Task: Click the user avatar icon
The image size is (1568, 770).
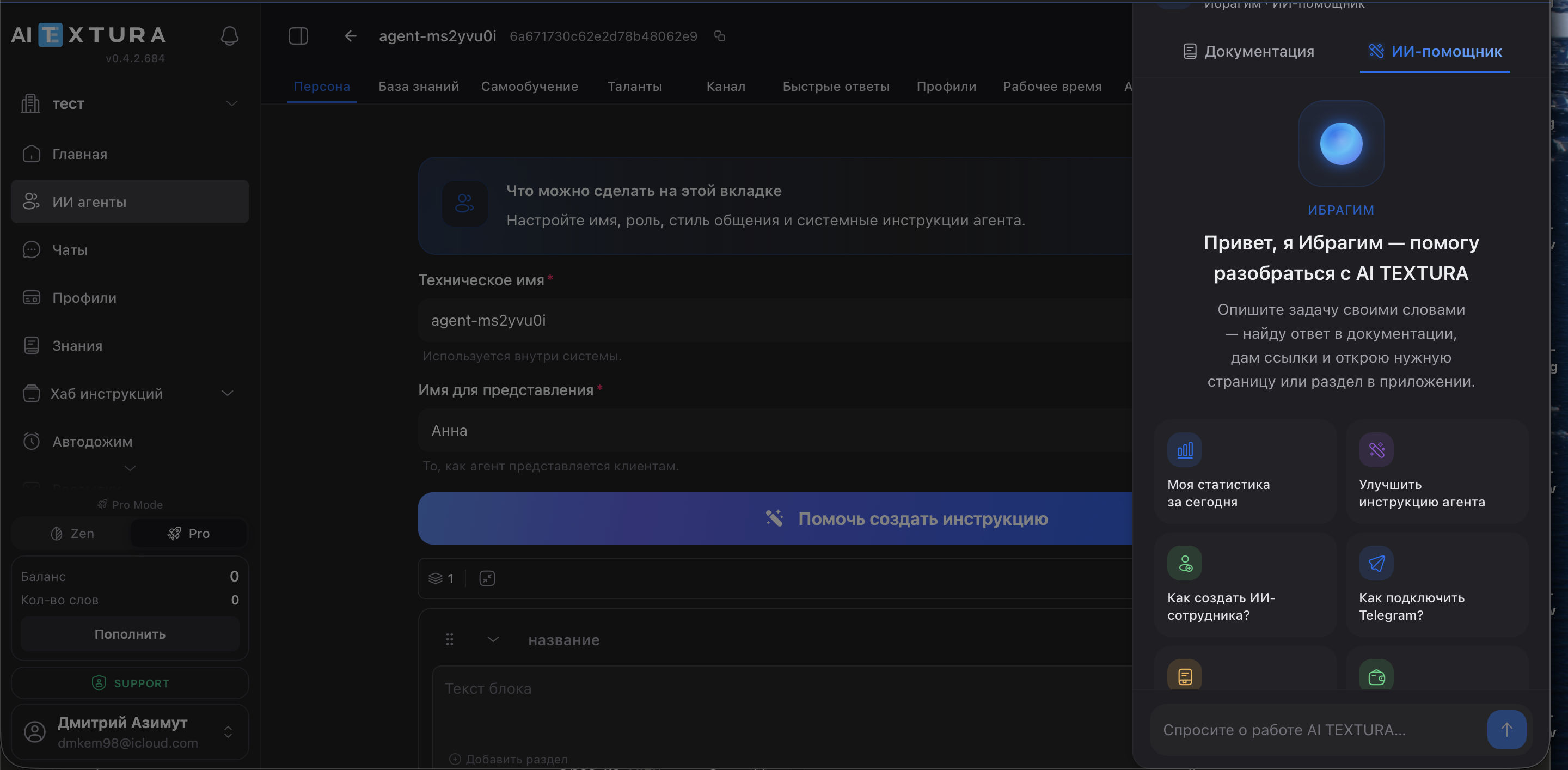Action: point(35,732)
